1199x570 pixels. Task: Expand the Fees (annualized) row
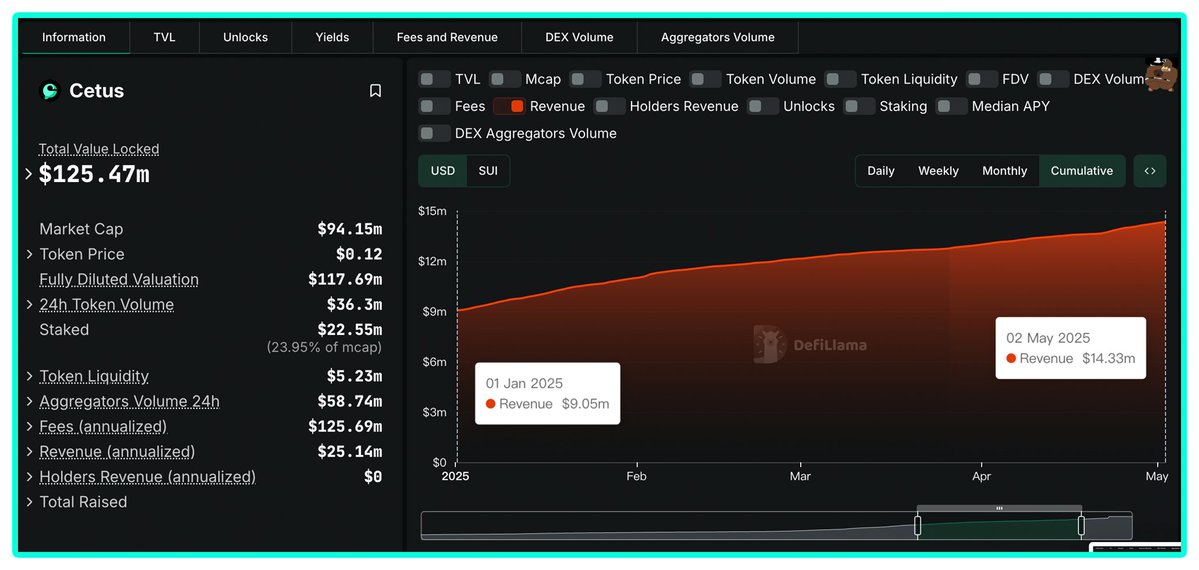(x=29, y=427)
